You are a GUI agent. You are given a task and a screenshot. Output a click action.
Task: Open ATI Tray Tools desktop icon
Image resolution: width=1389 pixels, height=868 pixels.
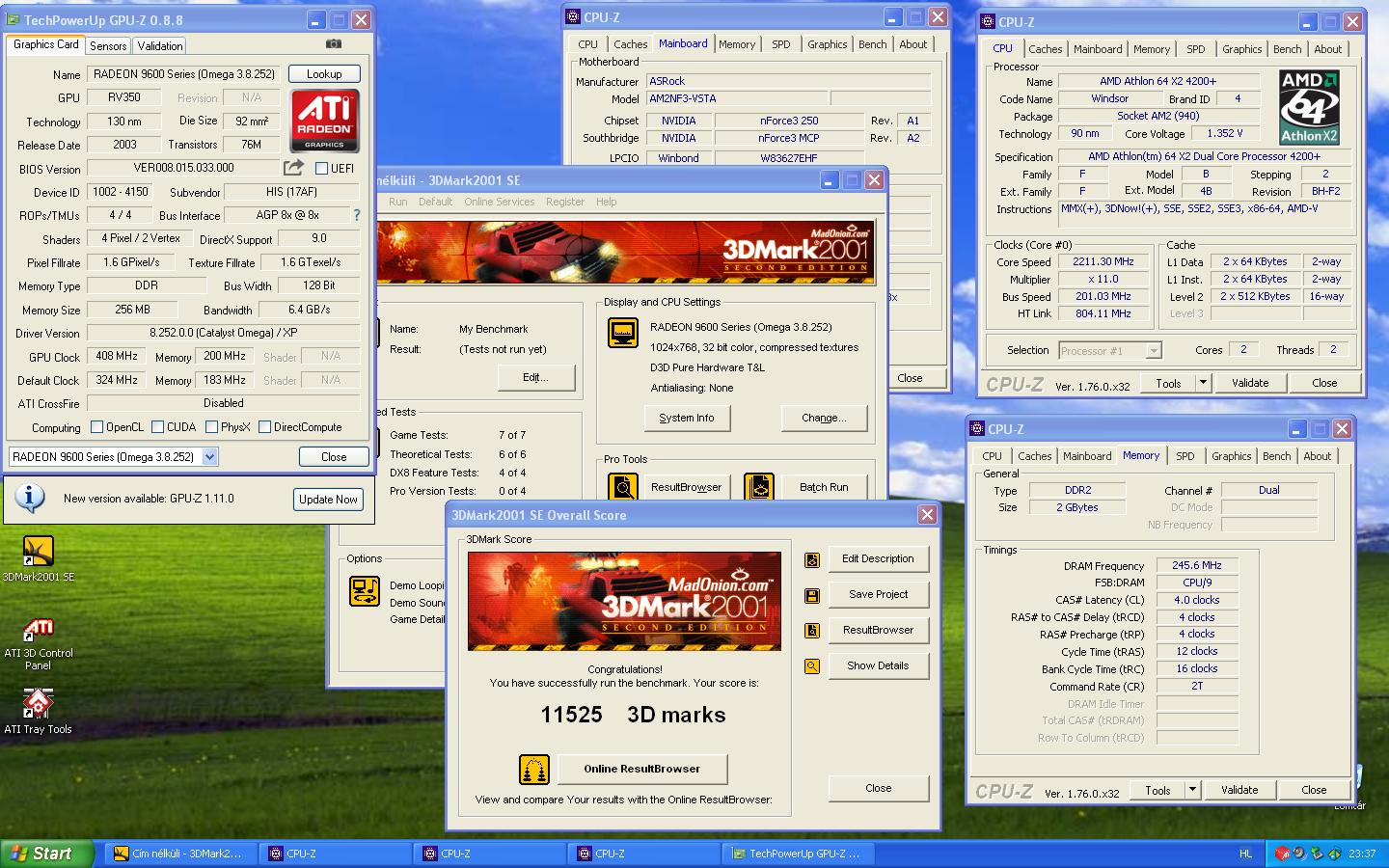coord(38,712)
